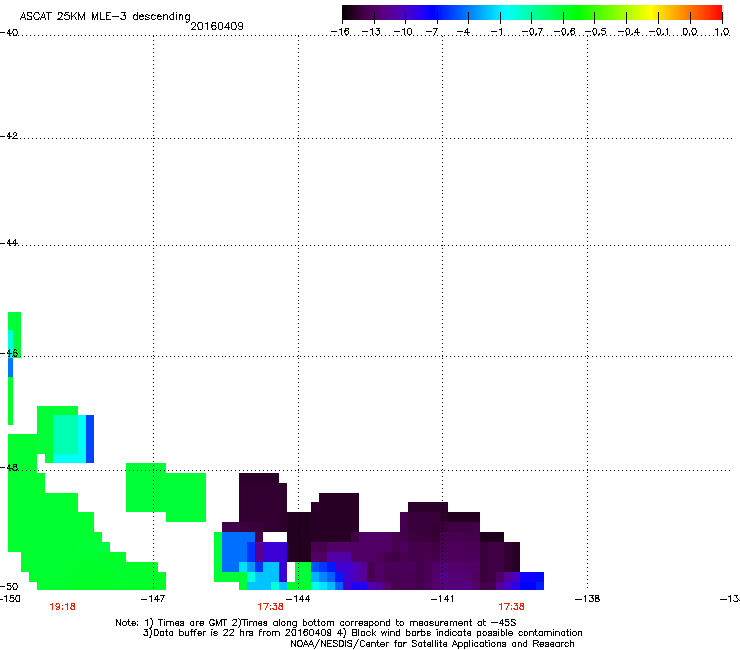Click the note line "Data buffer is 22 hrs"
The height and width of the screenshot is (650, 740).
(362, 633)
